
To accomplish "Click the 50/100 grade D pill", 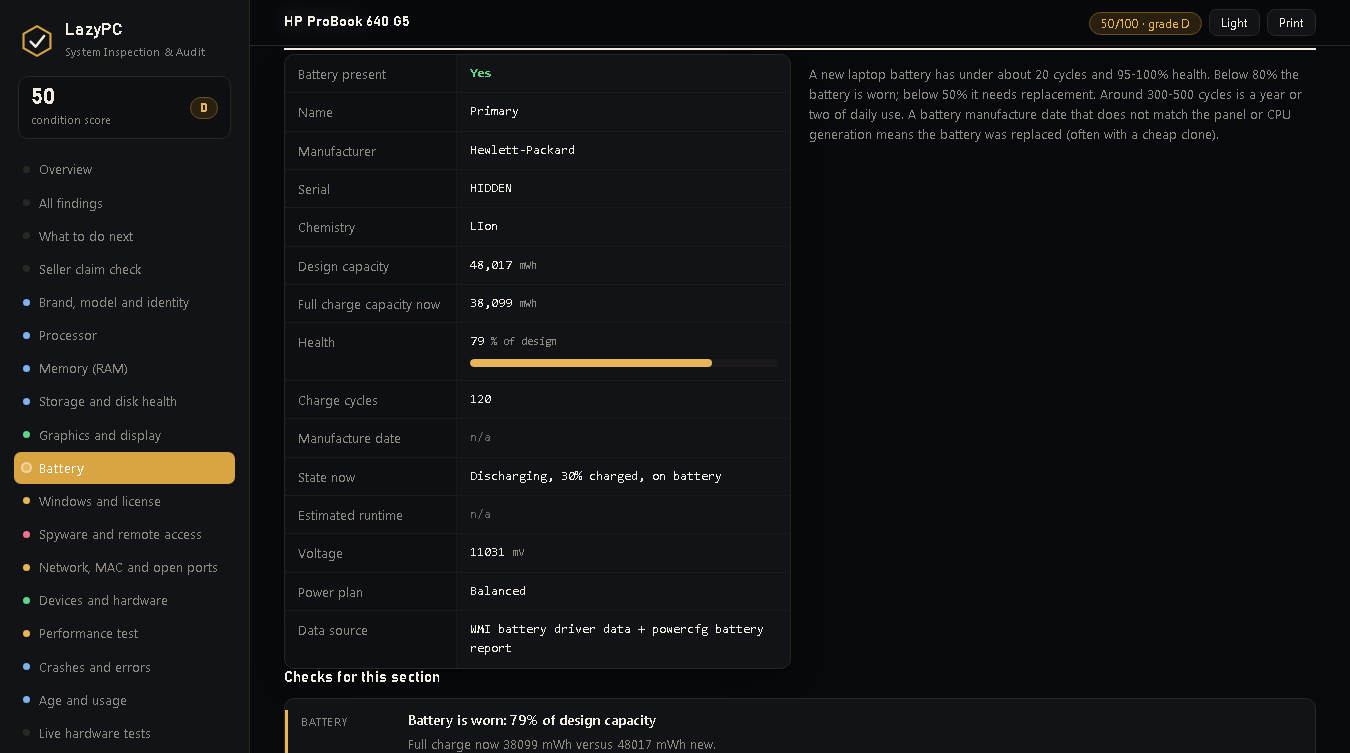I will tap(1145, 23).
